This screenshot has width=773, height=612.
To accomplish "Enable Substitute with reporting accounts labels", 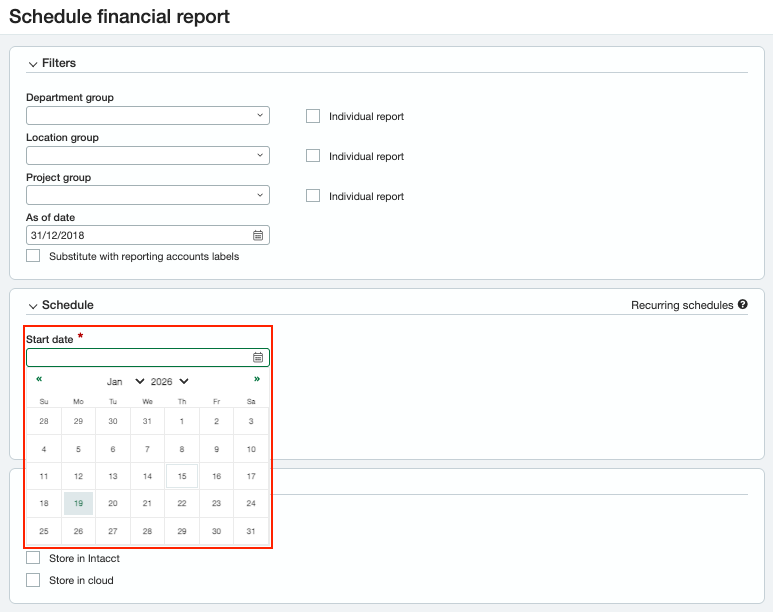I will pyautogui.click(x=33, y=256).
